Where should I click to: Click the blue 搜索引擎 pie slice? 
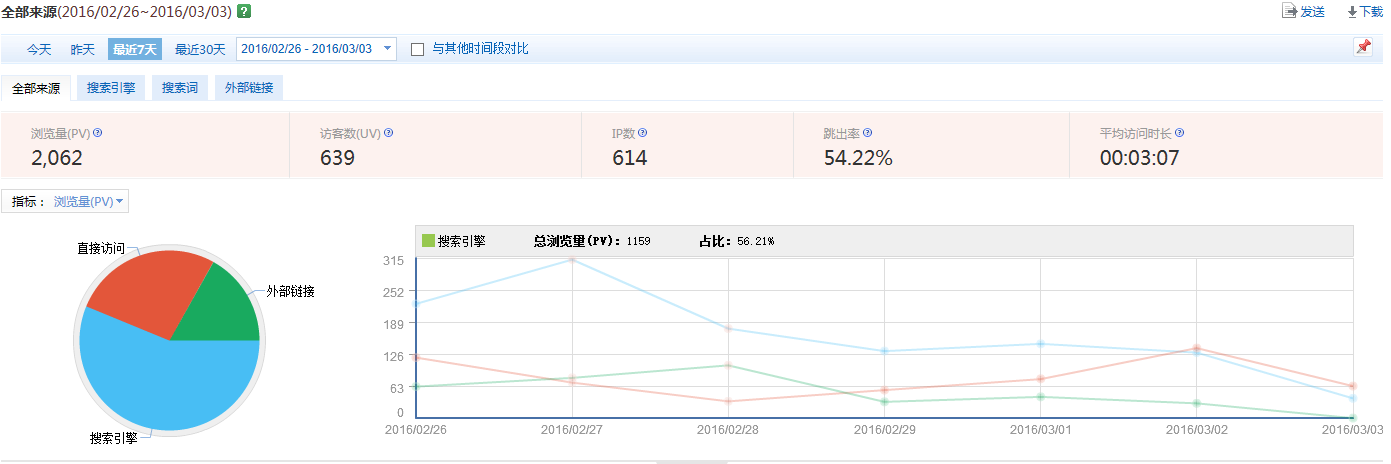(x=160, y=385)
